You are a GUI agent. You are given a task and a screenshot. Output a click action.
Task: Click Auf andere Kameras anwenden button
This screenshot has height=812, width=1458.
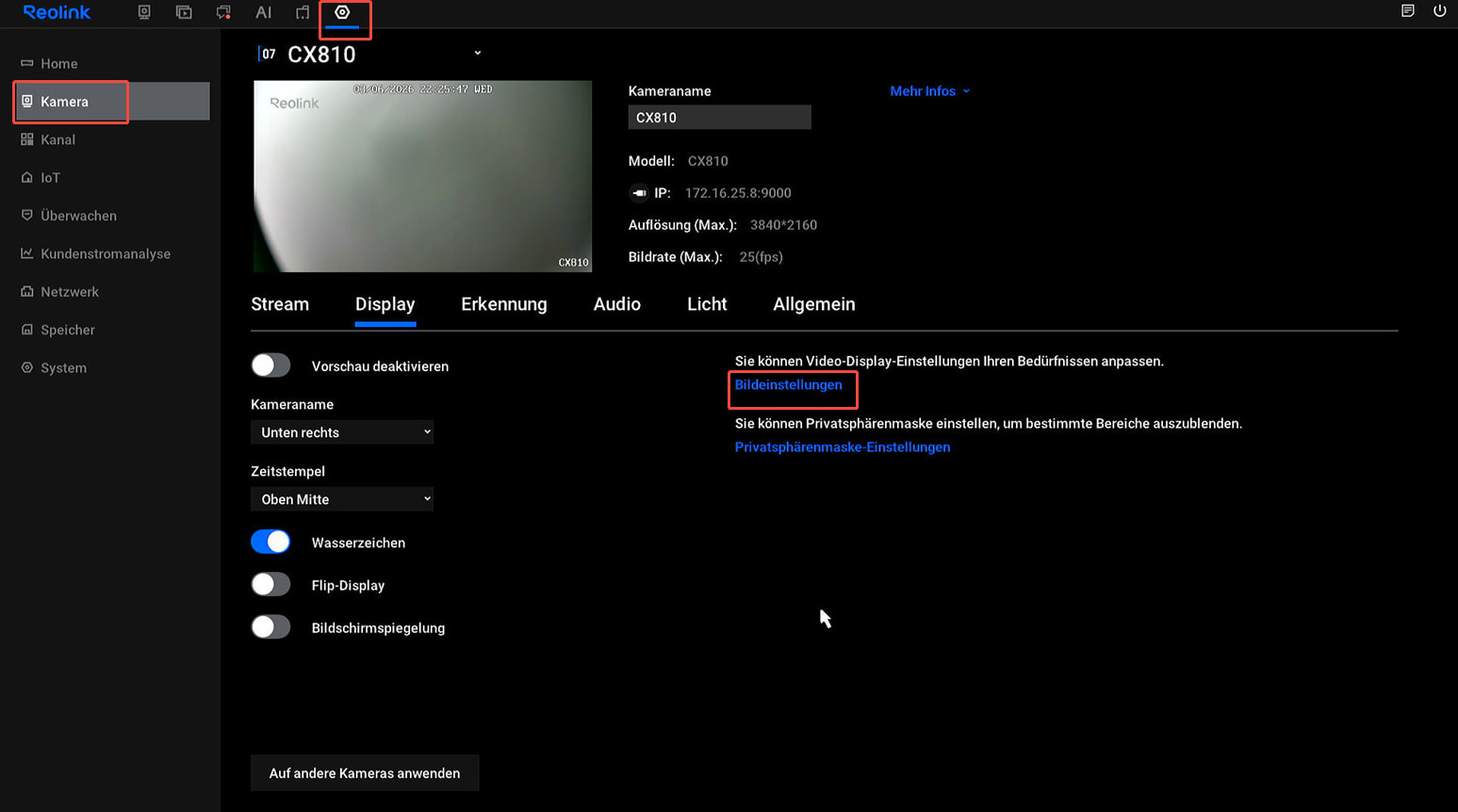(365, 773)
